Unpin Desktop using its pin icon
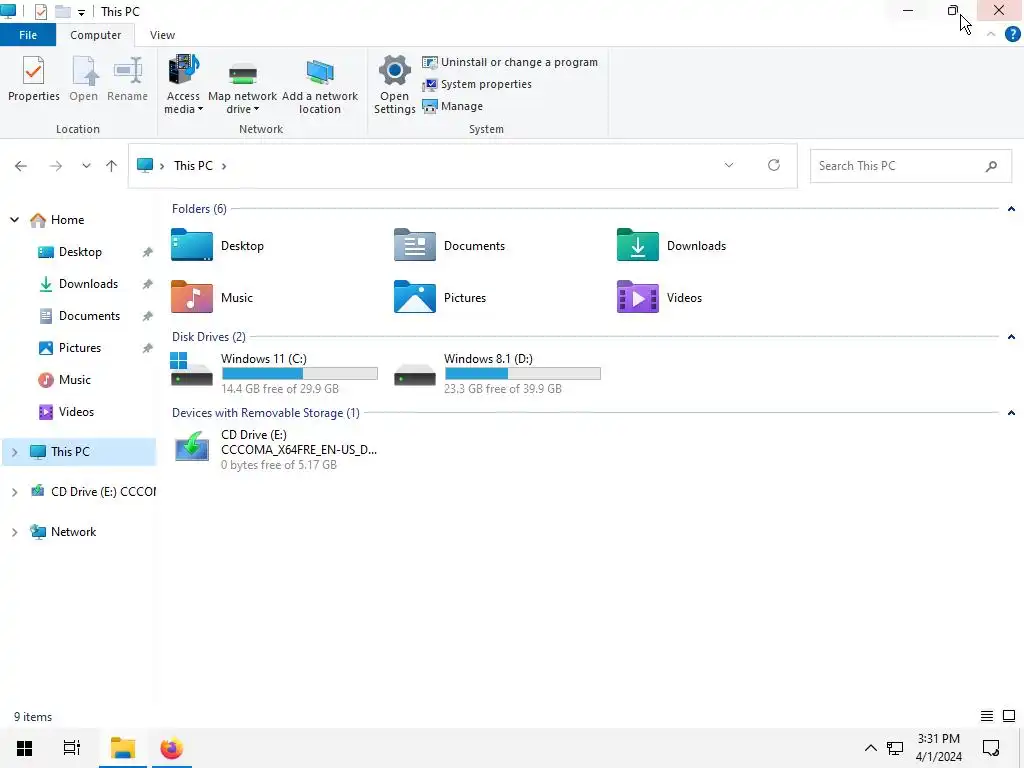1024x768 pixels. tap(148, 252)
